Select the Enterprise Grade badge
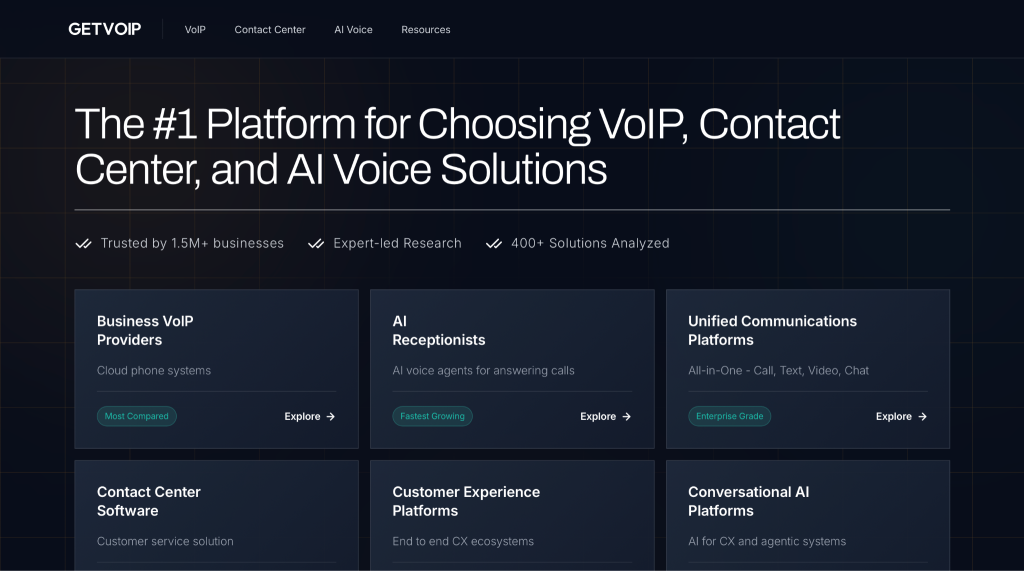This screenshot has height=571, width=1024. [x=729, y=416]
